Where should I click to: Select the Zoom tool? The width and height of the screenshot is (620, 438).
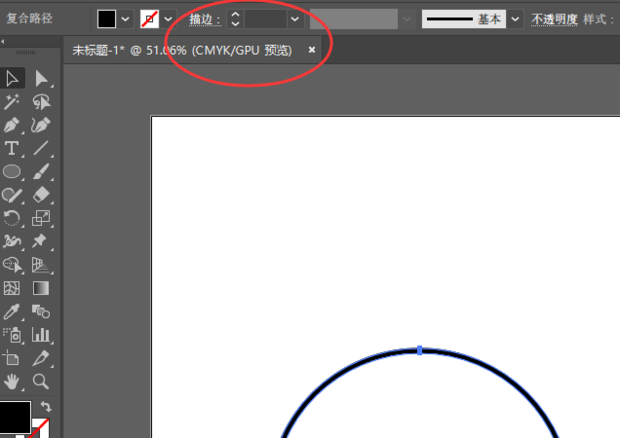tap(41, 381)
